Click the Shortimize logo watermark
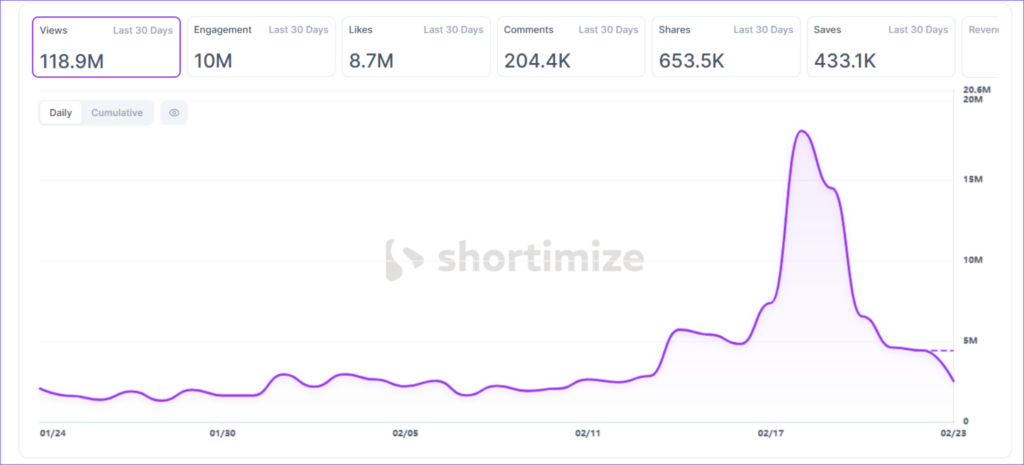The image size is (1024, 465). point(515,259)
